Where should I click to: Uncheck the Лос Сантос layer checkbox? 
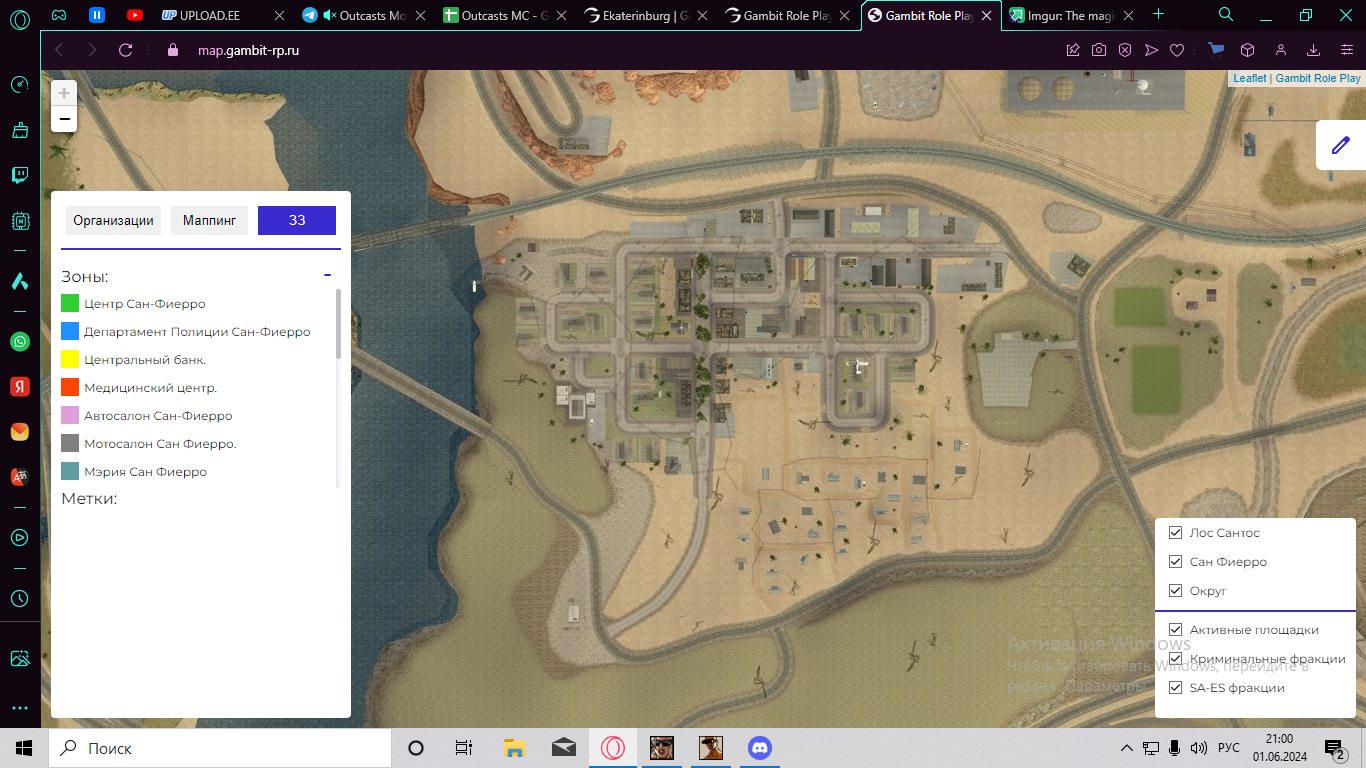click(x=1176, y=533)
